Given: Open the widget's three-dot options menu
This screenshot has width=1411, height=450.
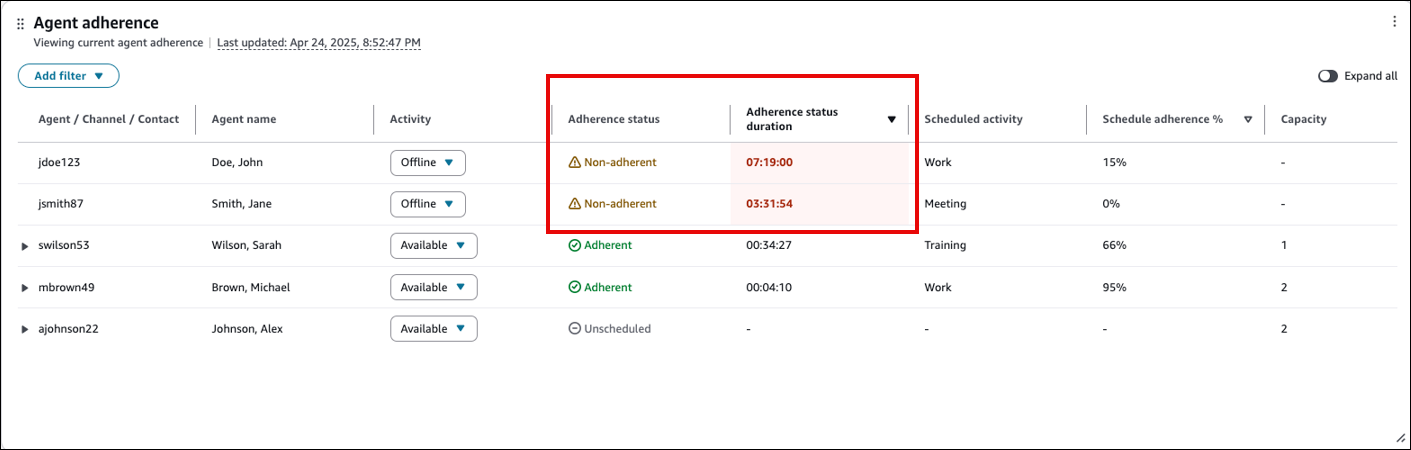Looking at the screenshot, I should coord(1394,22).
